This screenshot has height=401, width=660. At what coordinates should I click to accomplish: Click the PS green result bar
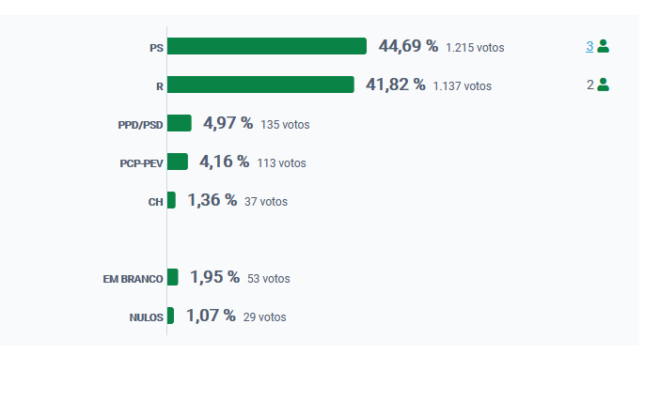267,46
